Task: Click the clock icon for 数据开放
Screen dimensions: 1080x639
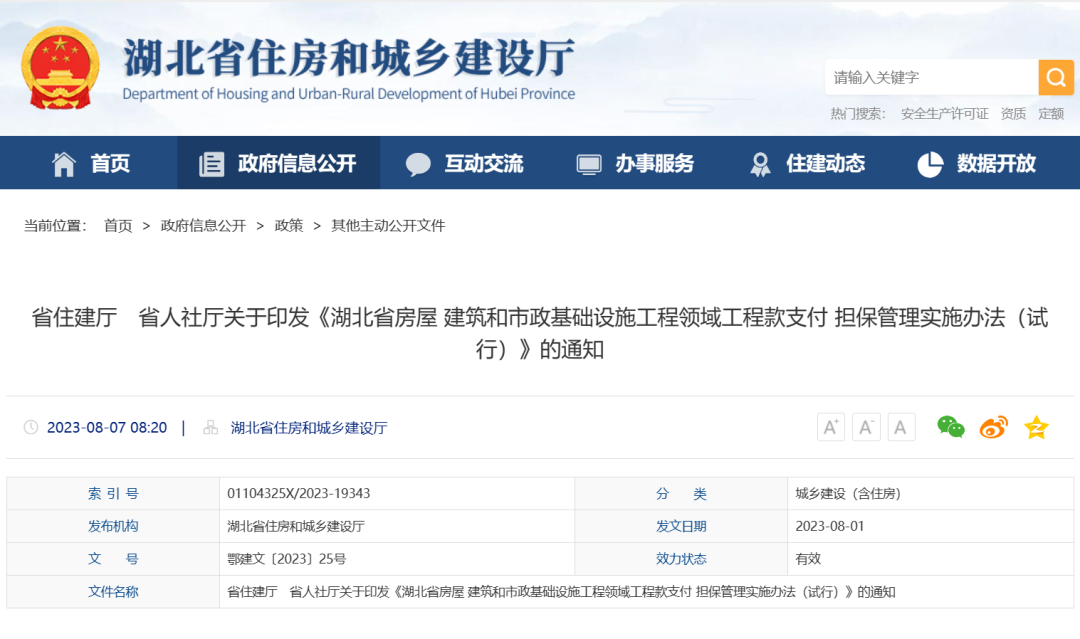Action: (930, 163)
